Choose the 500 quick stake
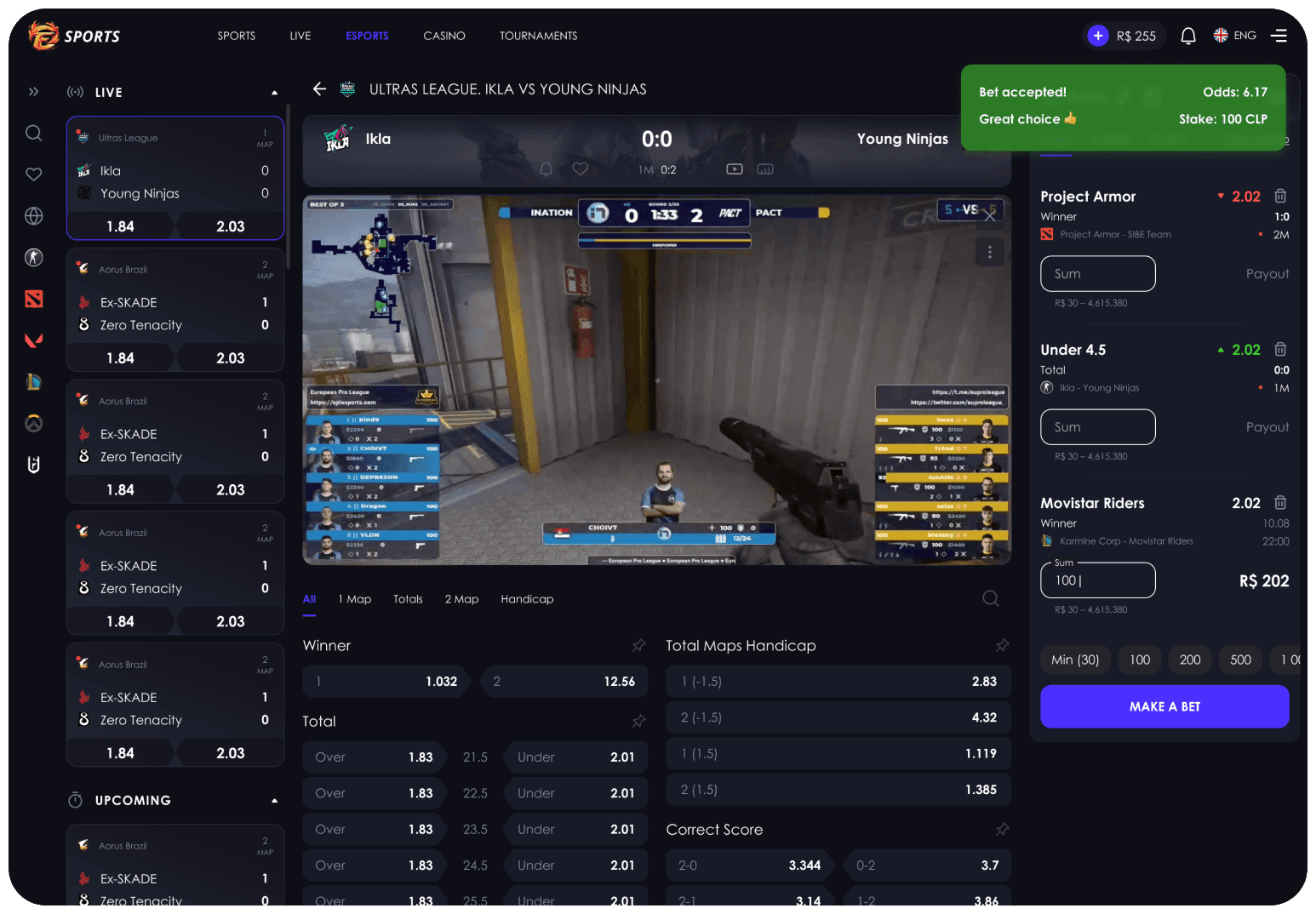Image resolution: width=1316 pixels, height=914 pixels. click(1241, 660)
